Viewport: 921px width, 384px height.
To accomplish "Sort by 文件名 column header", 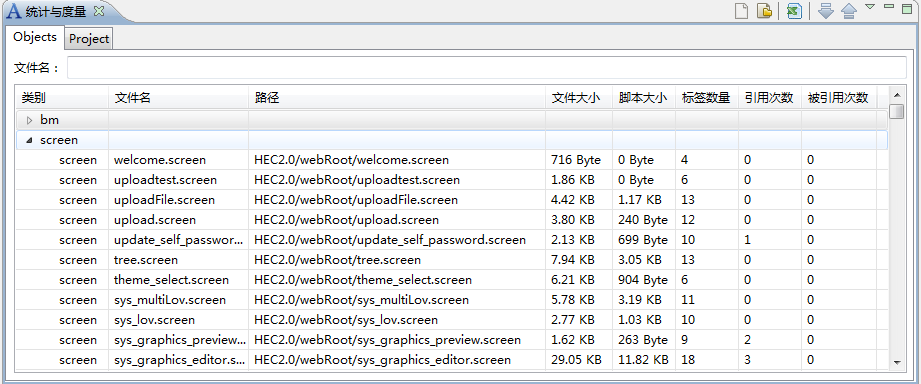I will click(x=178, y=97).
